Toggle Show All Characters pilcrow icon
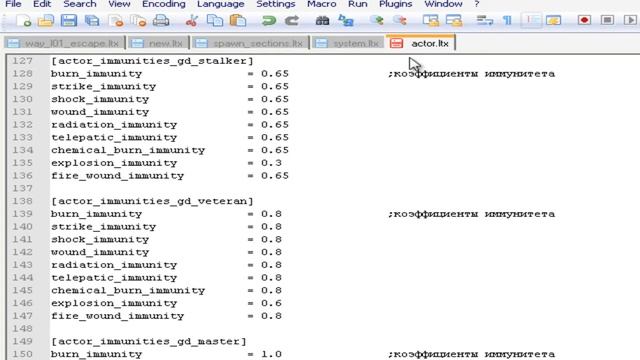The height and width of the screenshot is (360, 640). [x=507, y=20]
